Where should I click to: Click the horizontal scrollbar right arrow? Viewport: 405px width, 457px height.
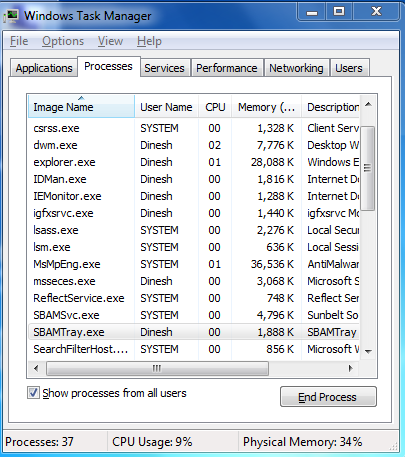pyautogui.click(x=350, y=368)
